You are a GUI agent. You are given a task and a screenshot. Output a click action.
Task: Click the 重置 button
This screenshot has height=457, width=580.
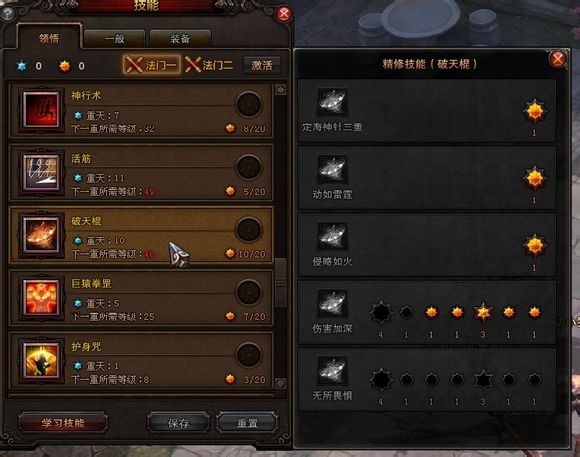(x=247, y=423)
